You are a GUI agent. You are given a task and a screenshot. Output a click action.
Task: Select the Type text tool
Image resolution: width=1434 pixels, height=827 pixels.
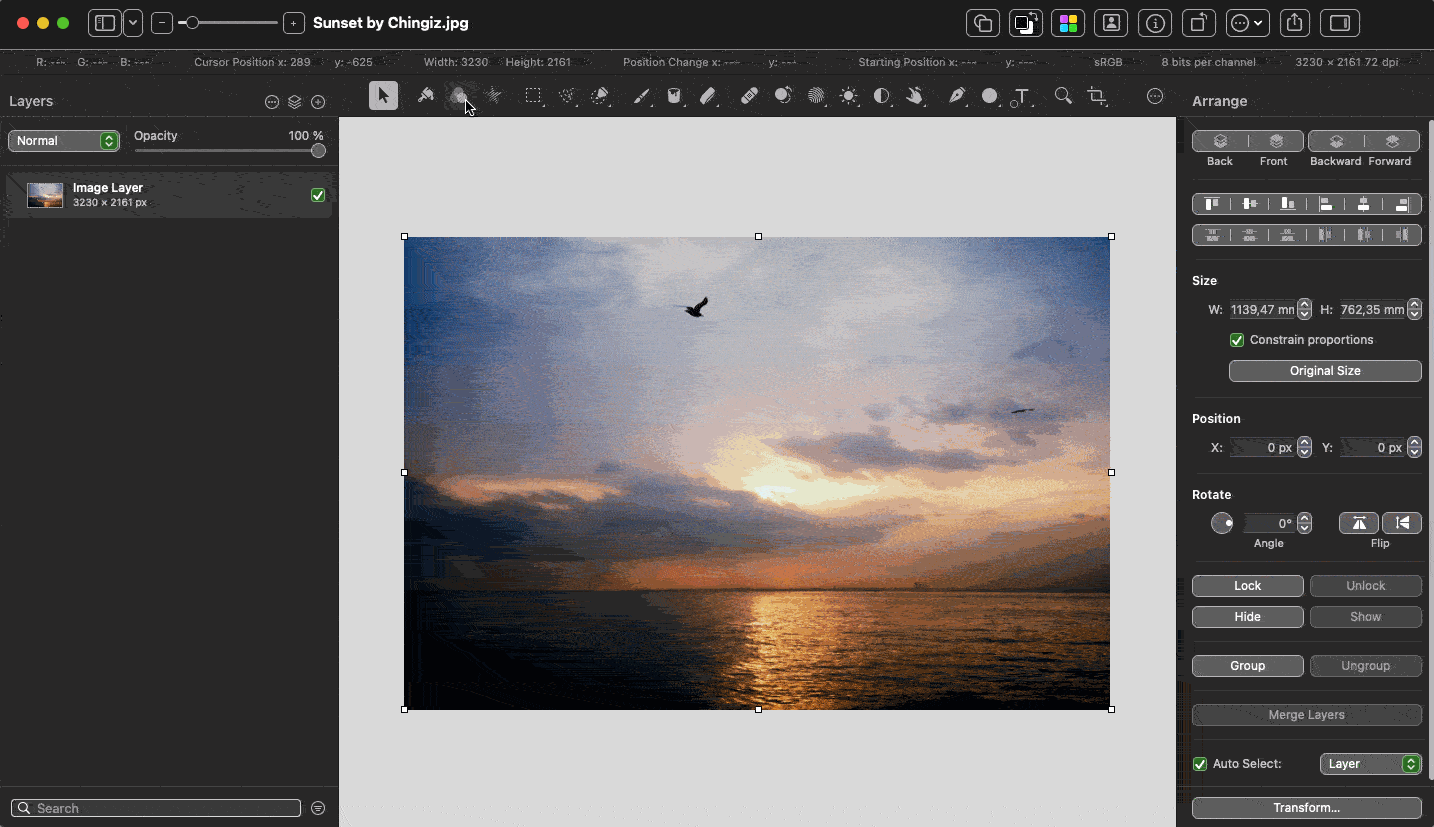pyautogui.click(x=1020, y=97)
